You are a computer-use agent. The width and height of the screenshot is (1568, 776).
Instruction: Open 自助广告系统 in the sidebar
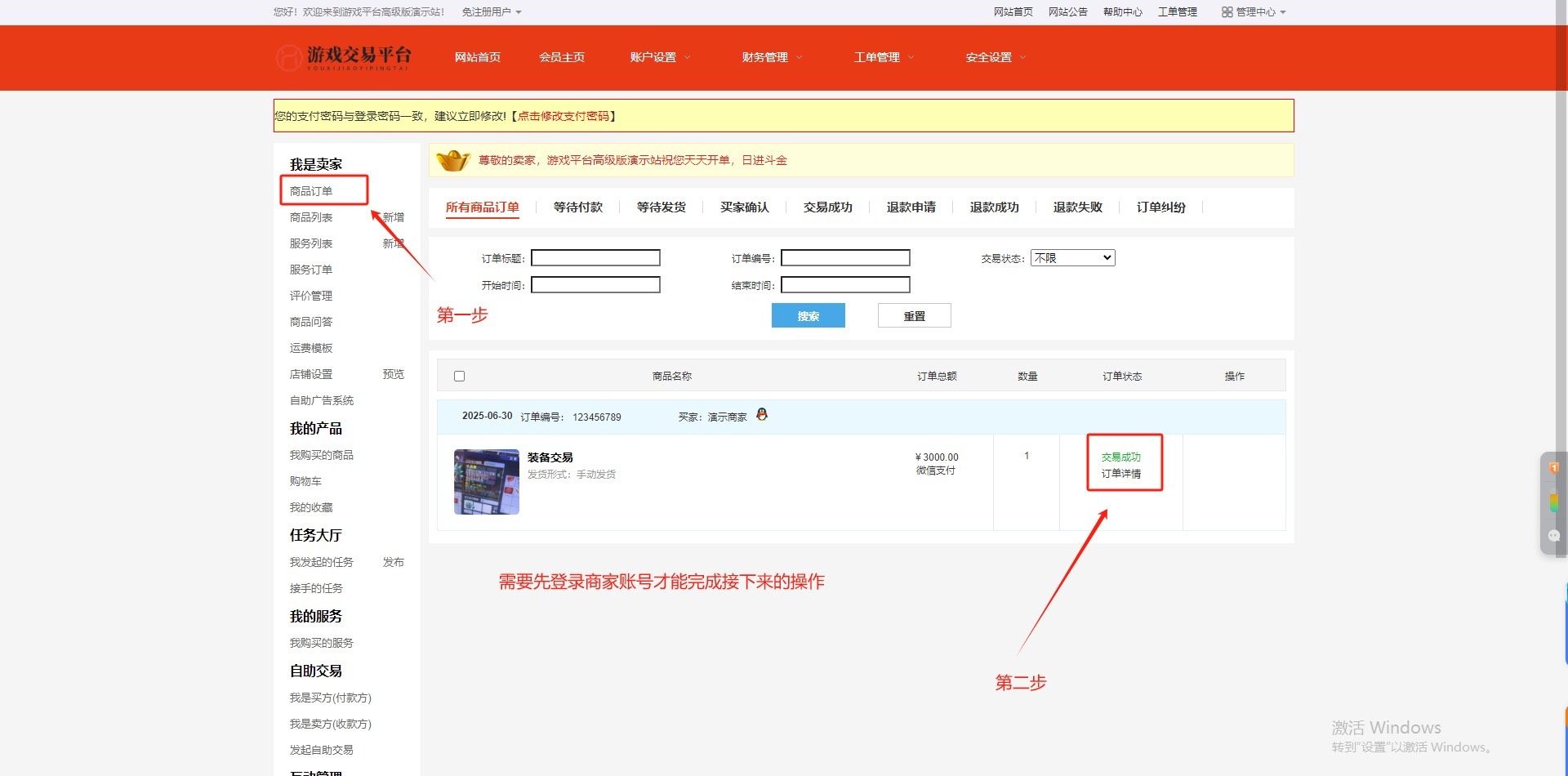point(322,400)
